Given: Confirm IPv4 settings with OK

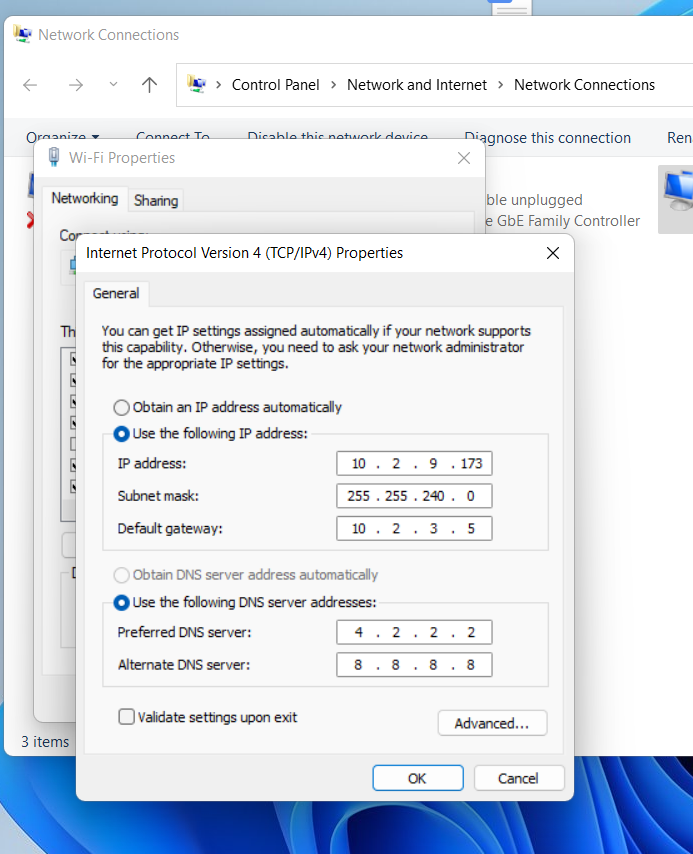Looking at the screenshot, I should click(418, 778).
